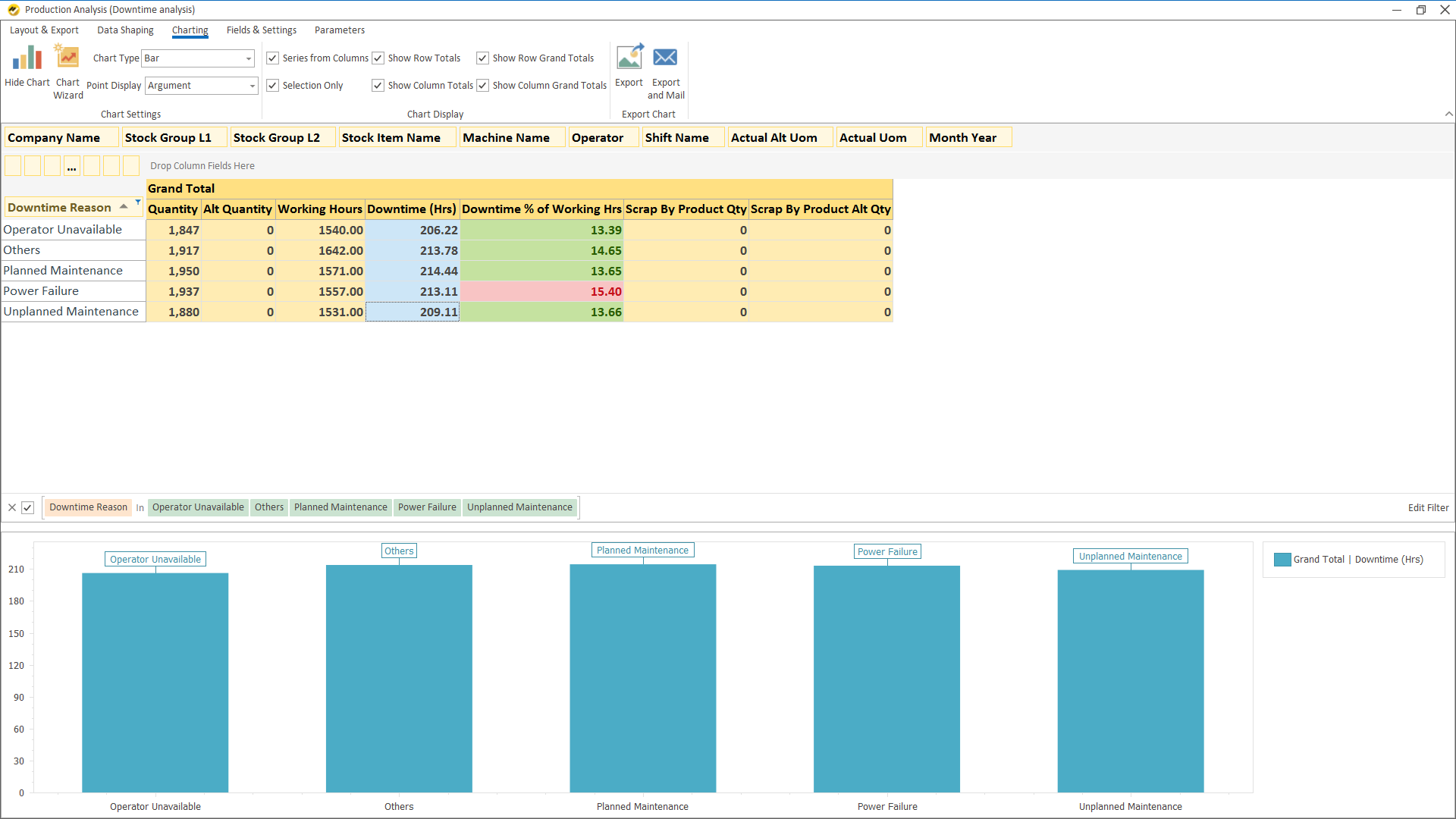Viewport: 1456px width, 819px height.
Task: Uncheck Show Row Totals
Action: [x=377, y=58]
